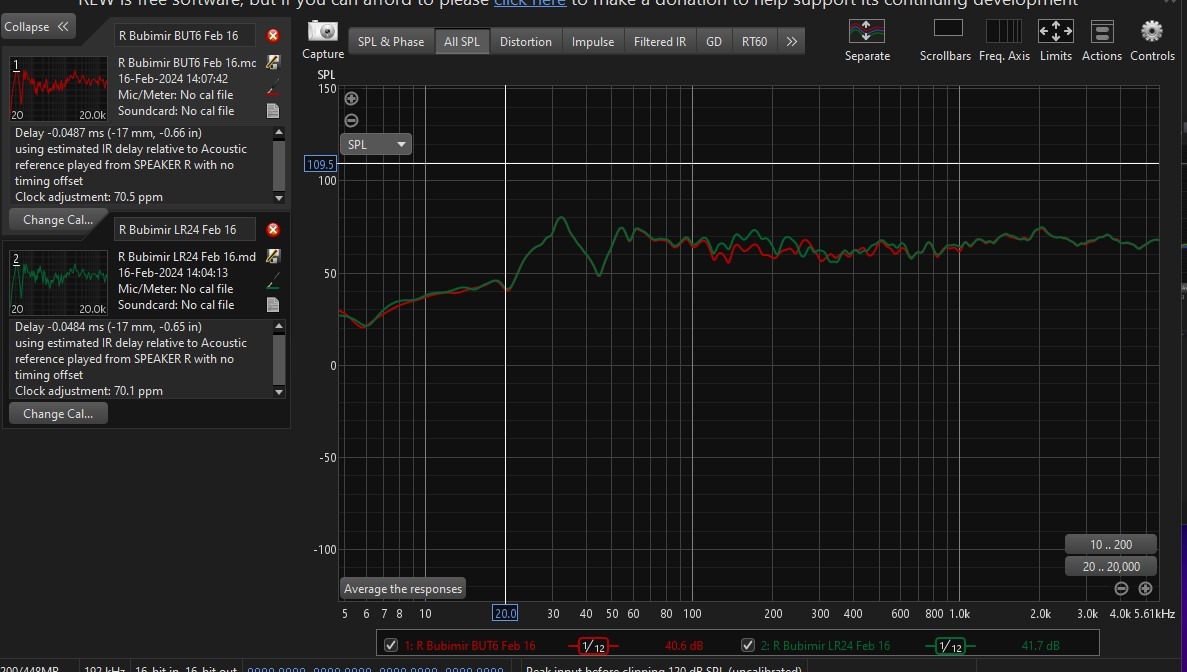
Task: Click the red trace color icon for BUT6
Action: pyautogui.click(x=273, y=88)
